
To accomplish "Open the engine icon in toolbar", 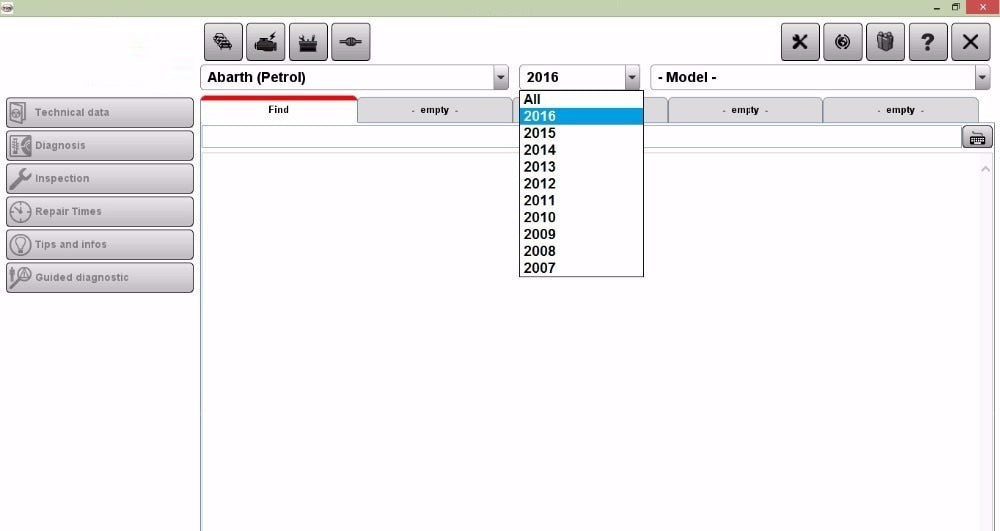I will (265, 42).
